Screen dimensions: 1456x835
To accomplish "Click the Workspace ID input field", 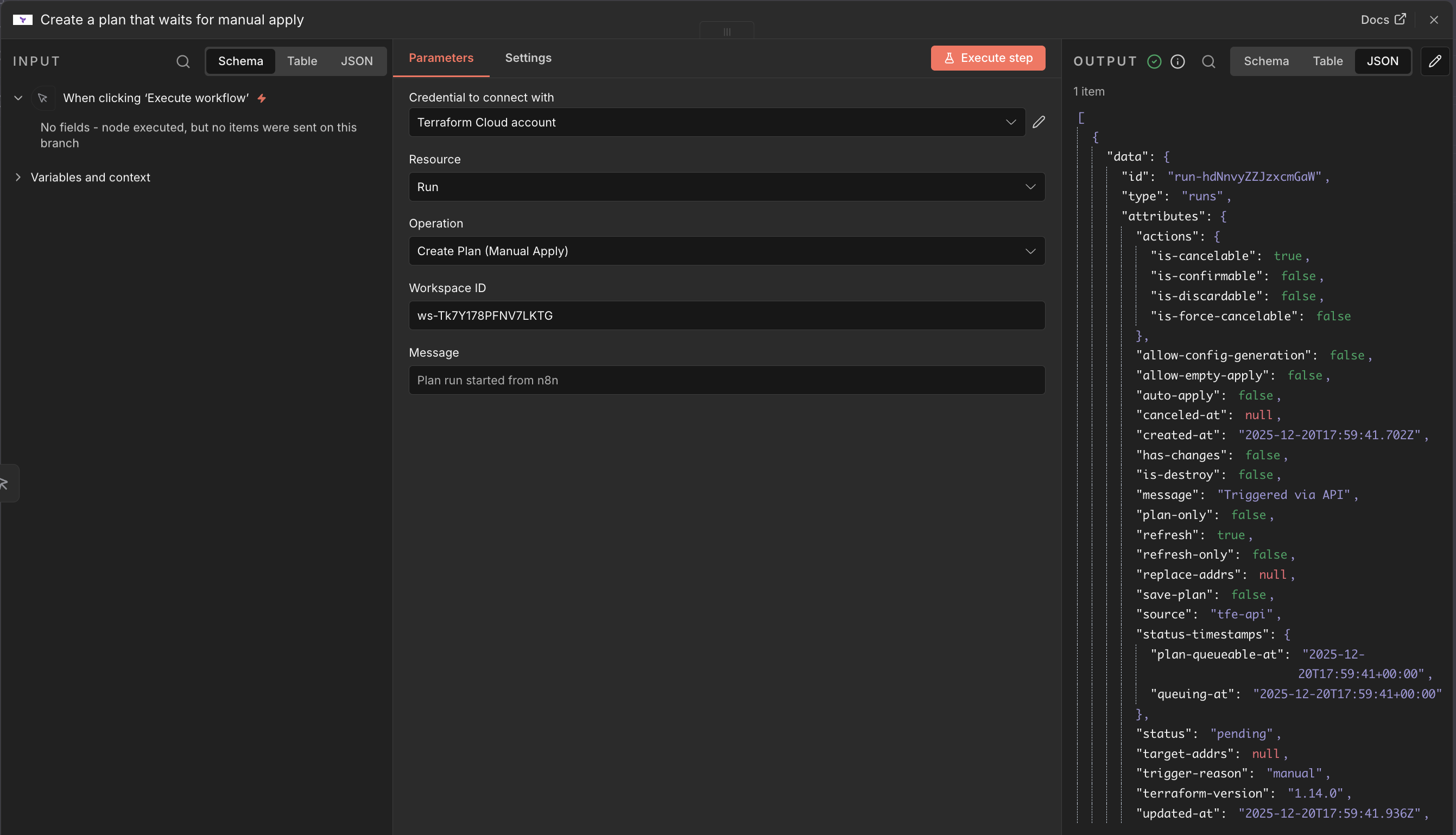I will click(726, 315).
